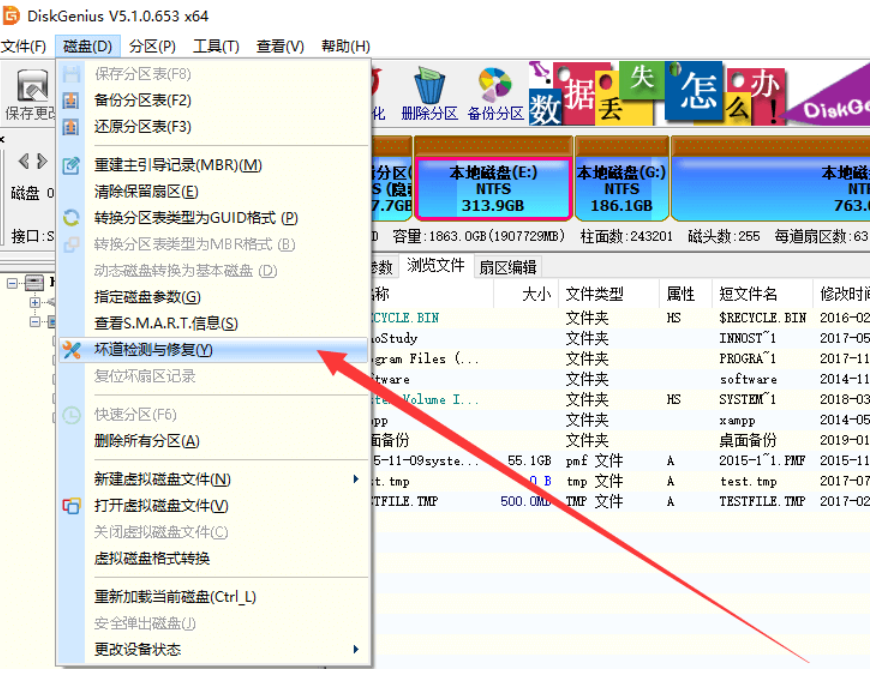Select 备份分区表(F2) menu entry
Viewport: 870px width, 678px height.
[214, 100]
